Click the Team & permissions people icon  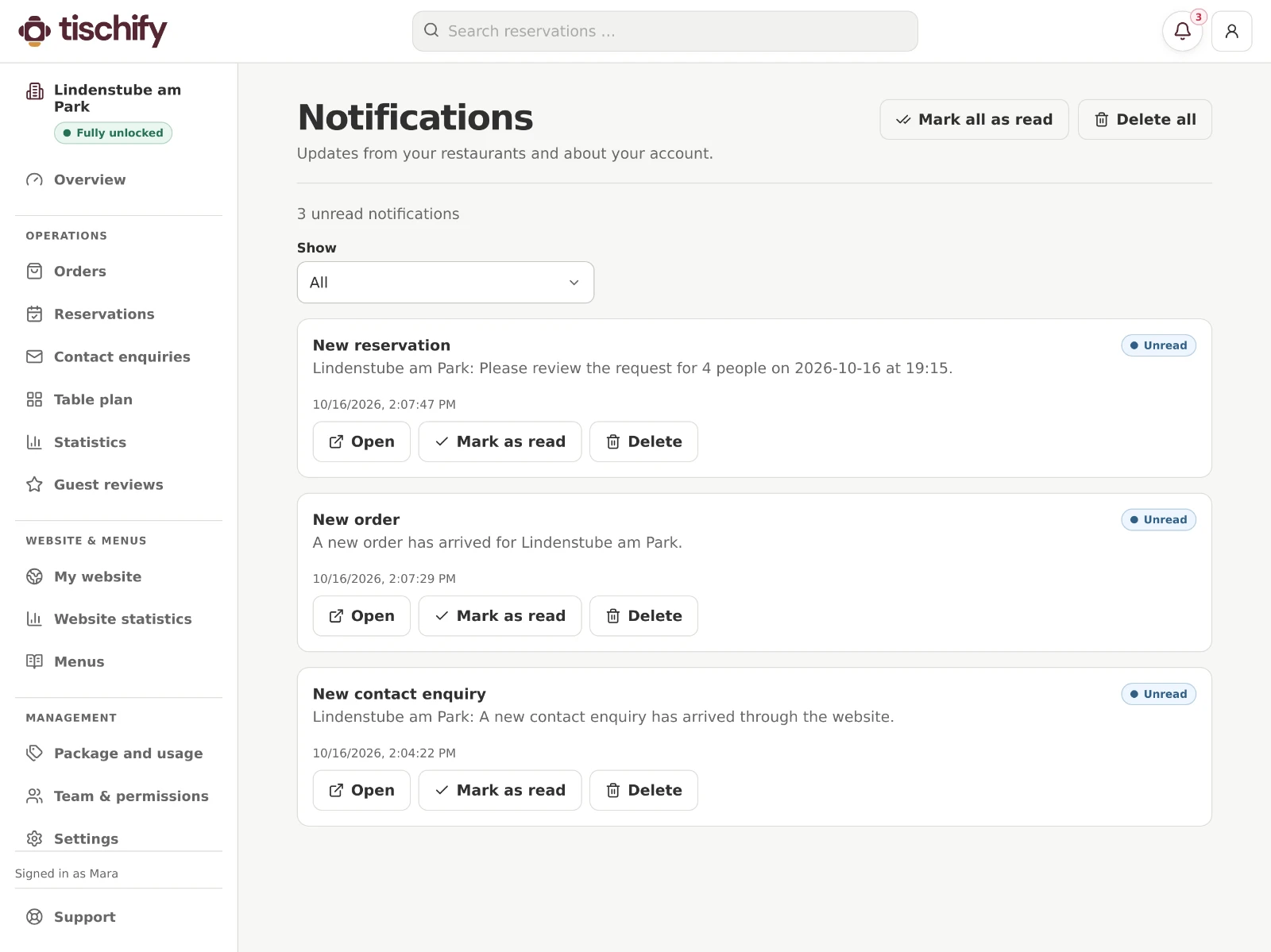tap(34, 796)
